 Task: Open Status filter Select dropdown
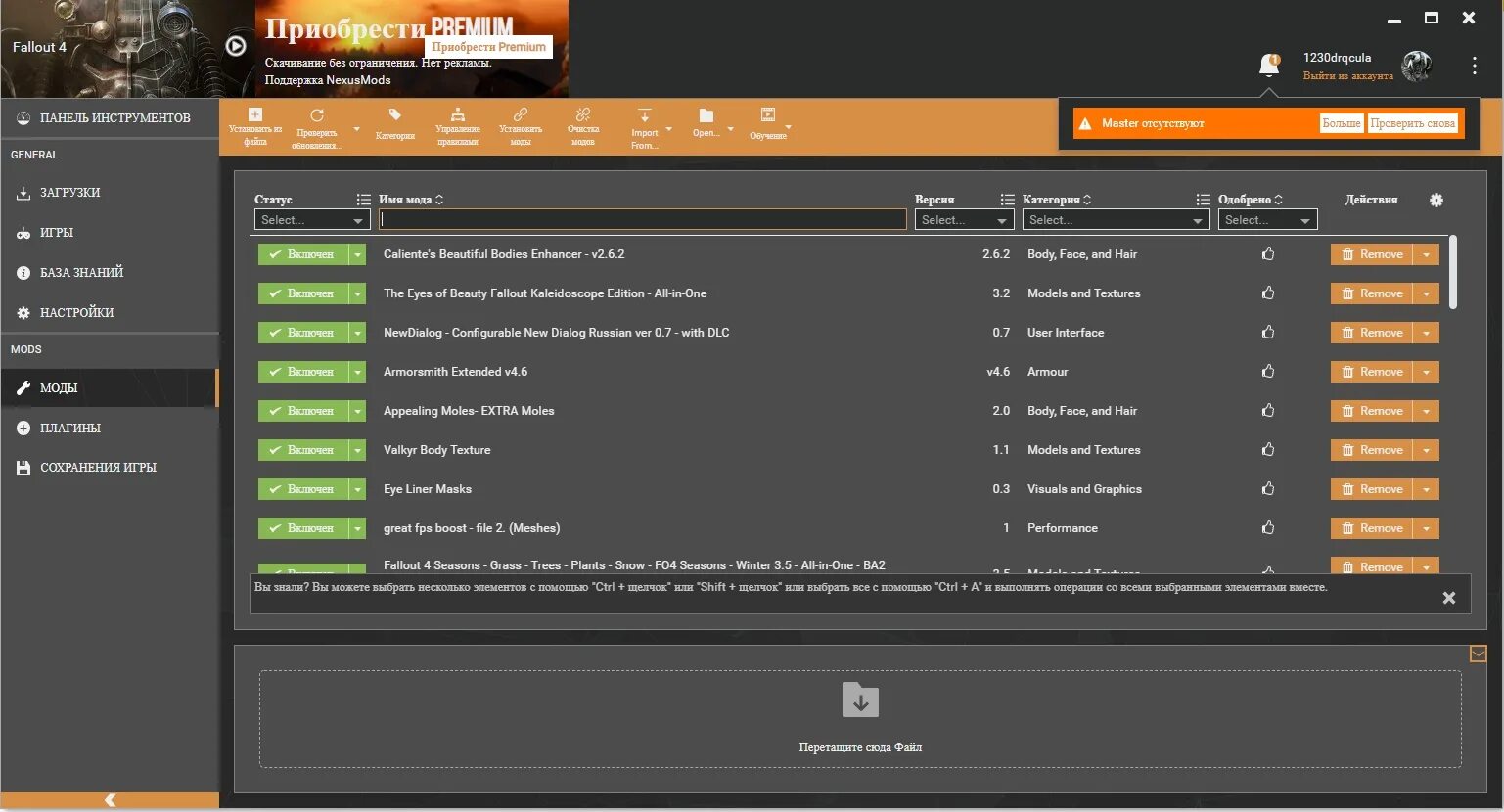click(312, 220)
